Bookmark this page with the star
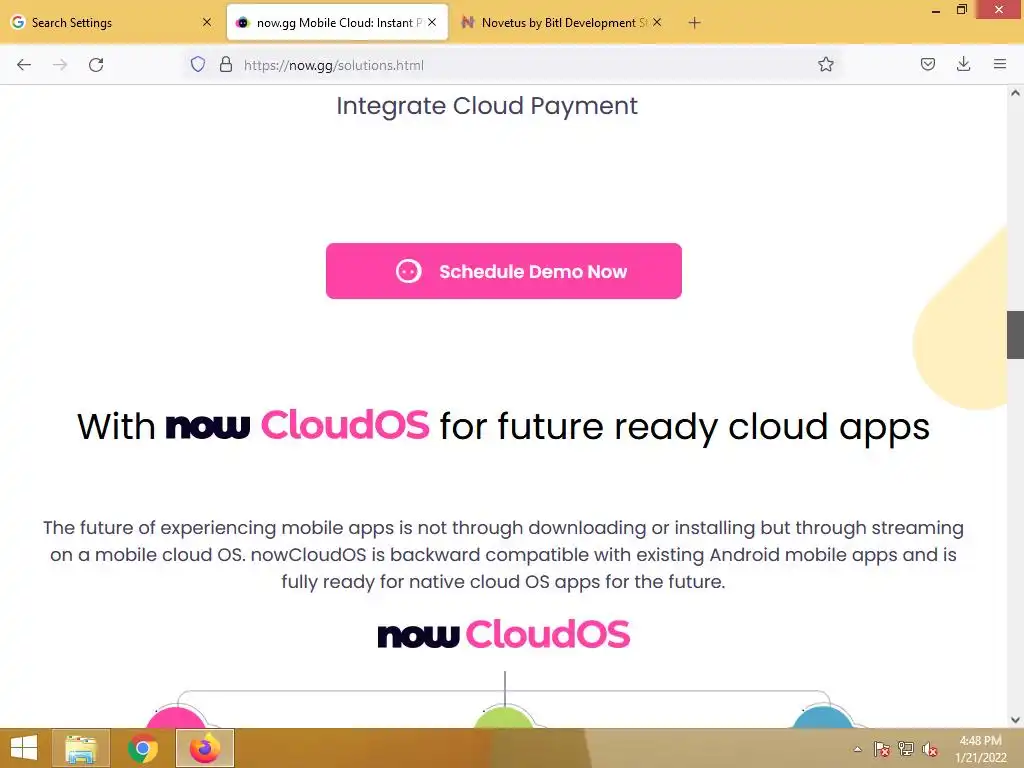The height and width of the screenshot is (768, 1024). pos(825,64)
